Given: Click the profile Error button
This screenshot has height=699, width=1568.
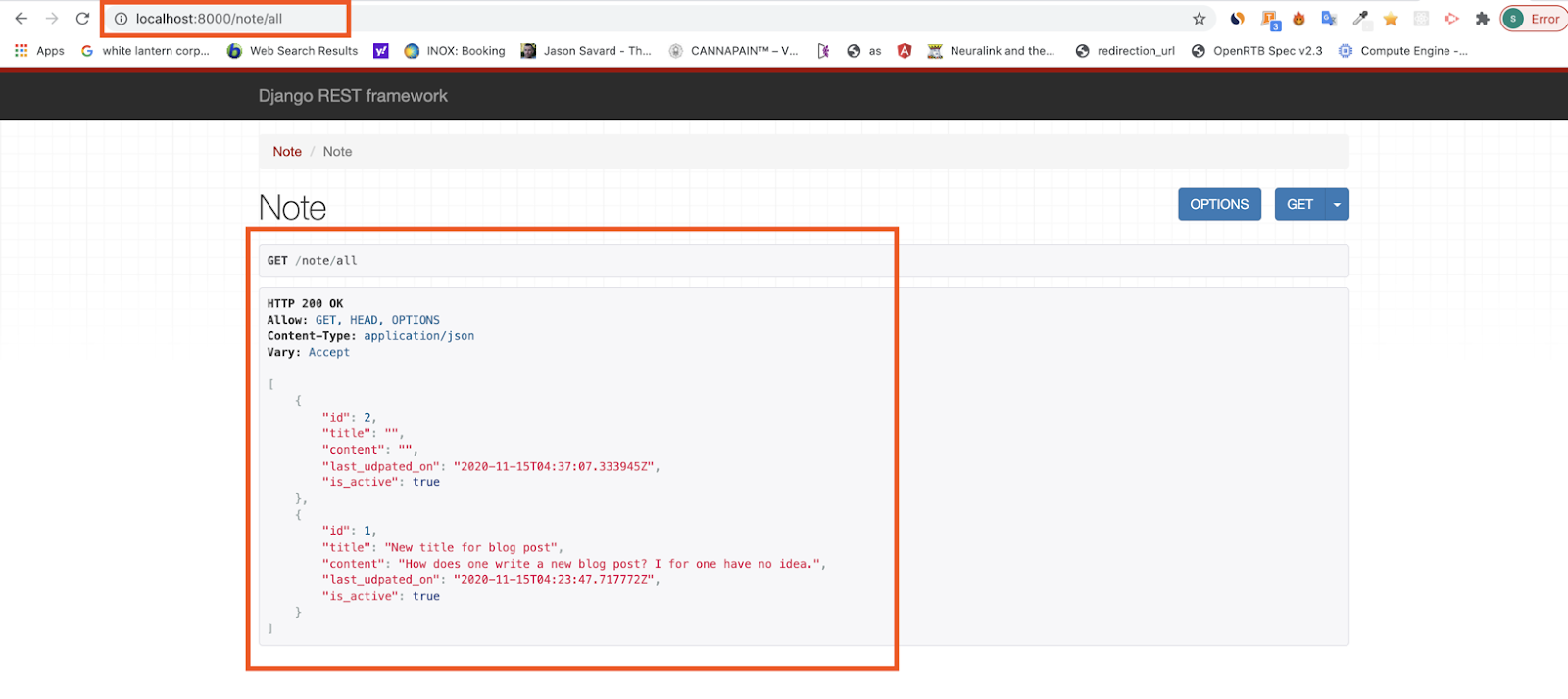Looking at the screenshot, I should tap(1534, 19).
